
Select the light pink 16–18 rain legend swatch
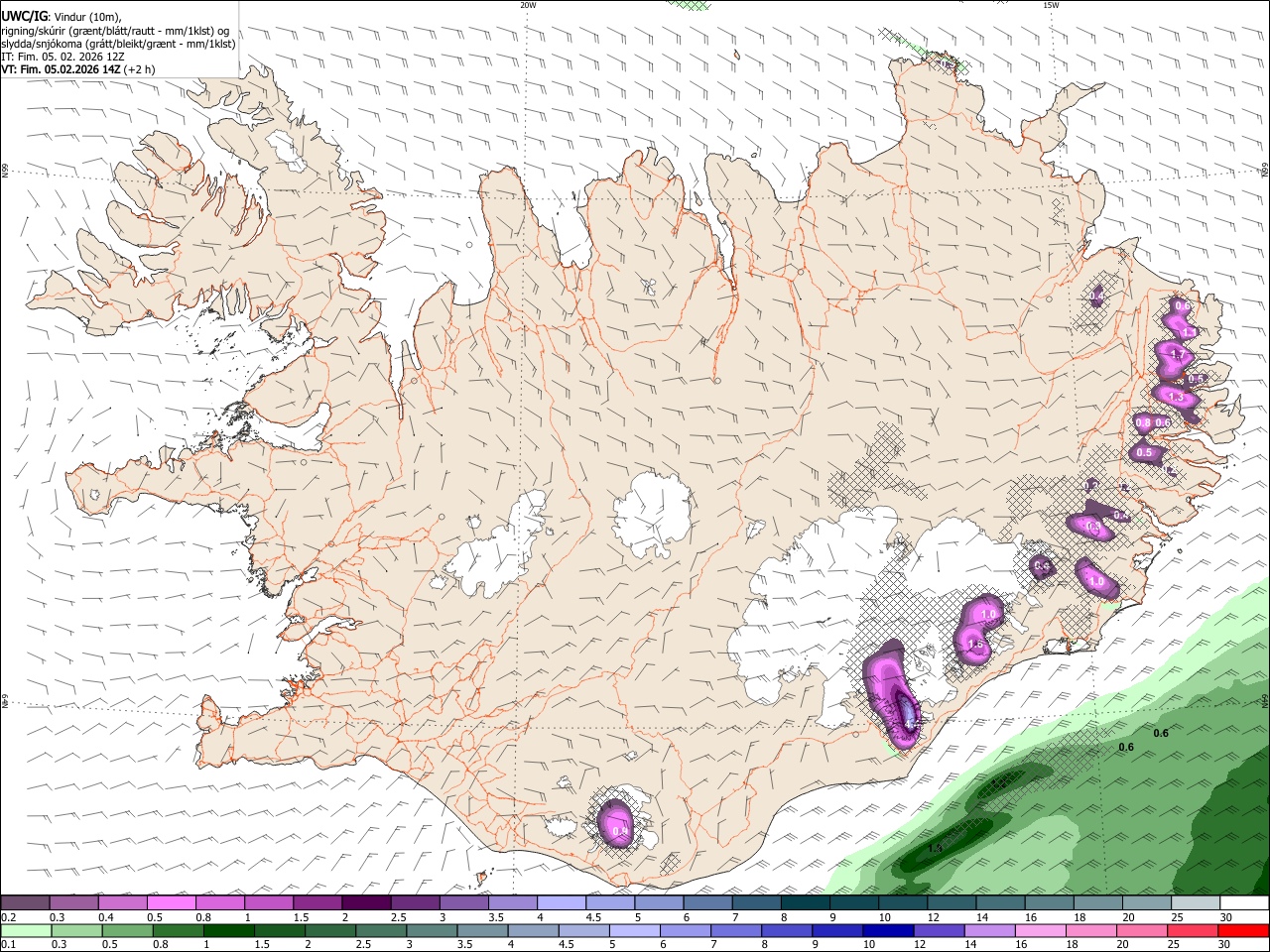click(1040, 930)
